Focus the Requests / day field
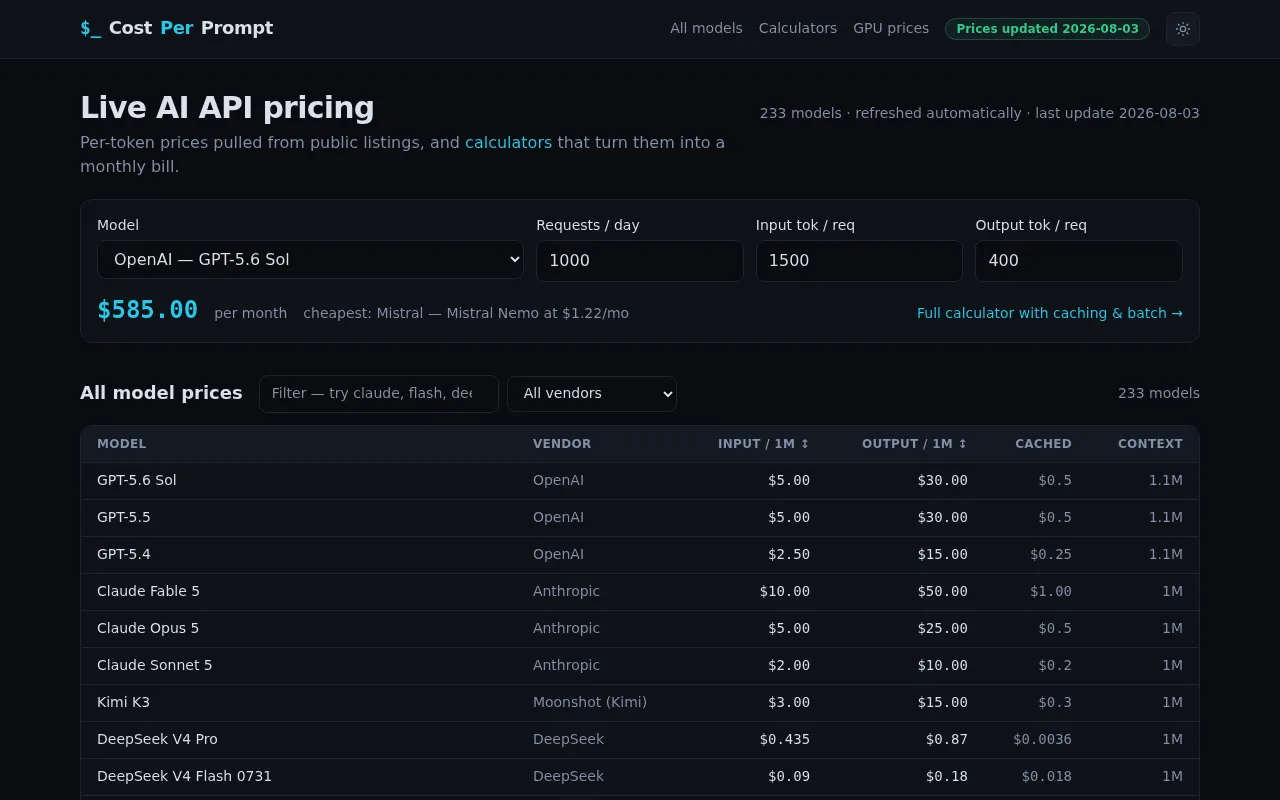 coord(640,260)
